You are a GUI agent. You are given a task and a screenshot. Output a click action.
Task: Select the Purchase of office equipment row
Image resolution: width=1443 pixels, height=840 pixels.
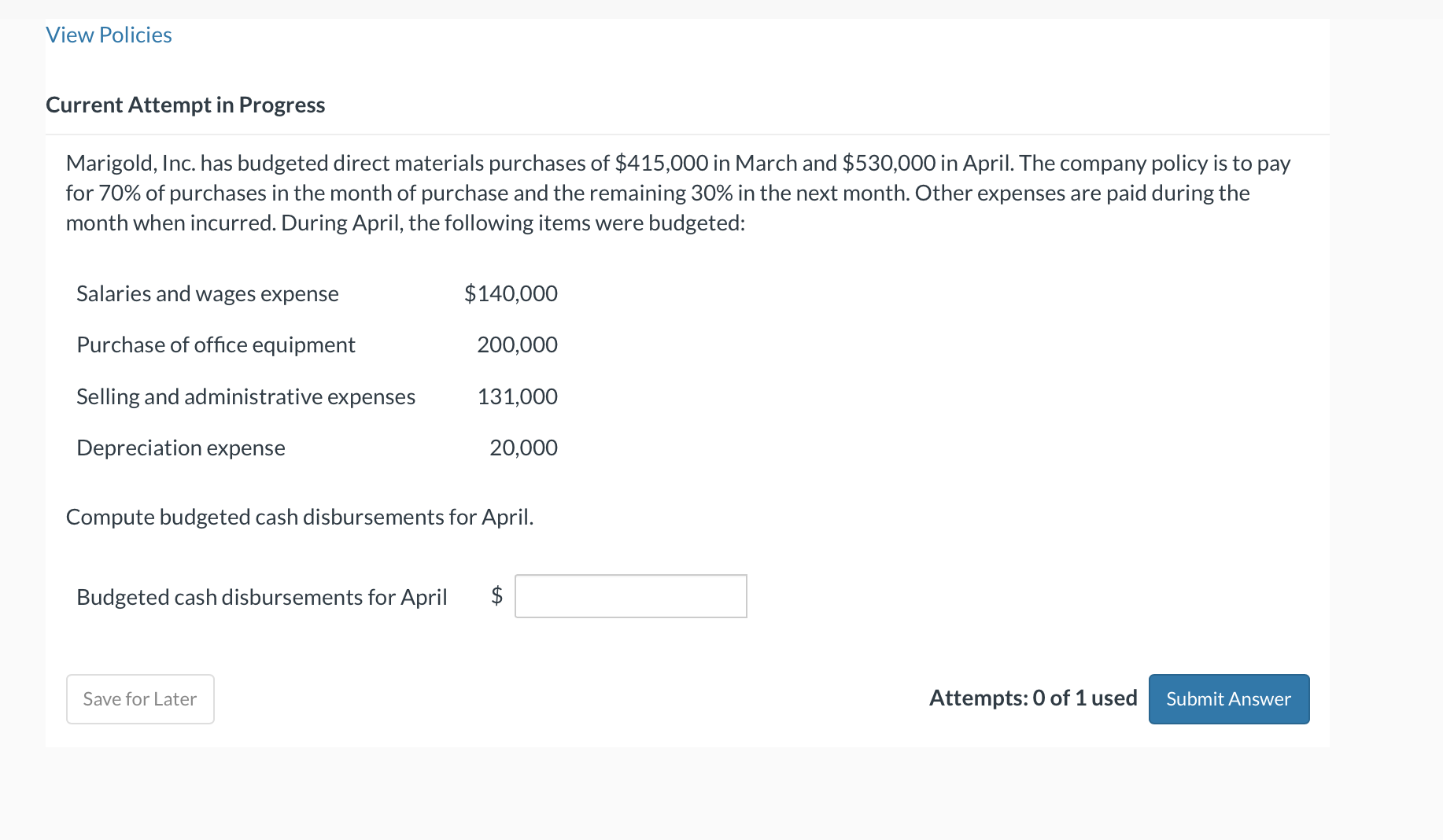tap(216, 344)
